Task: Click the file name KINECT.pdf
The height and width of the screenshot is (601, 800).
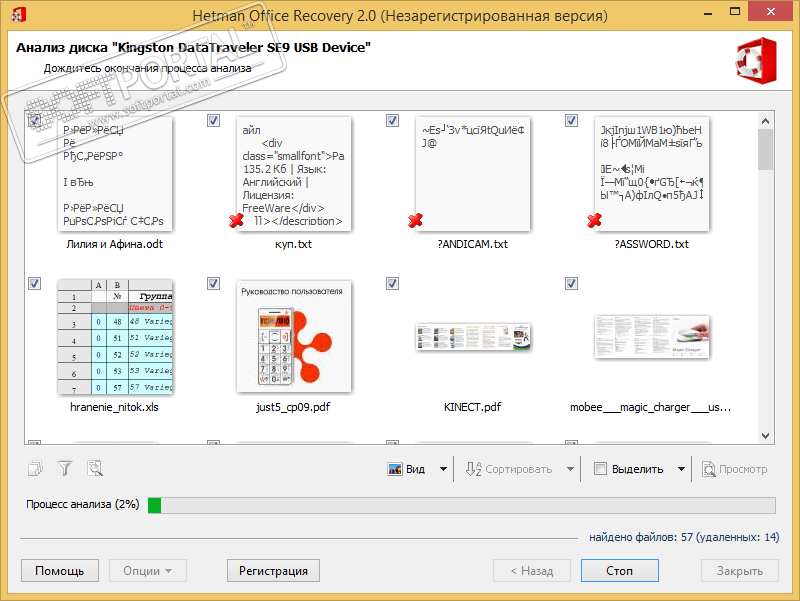Action: 472,407
